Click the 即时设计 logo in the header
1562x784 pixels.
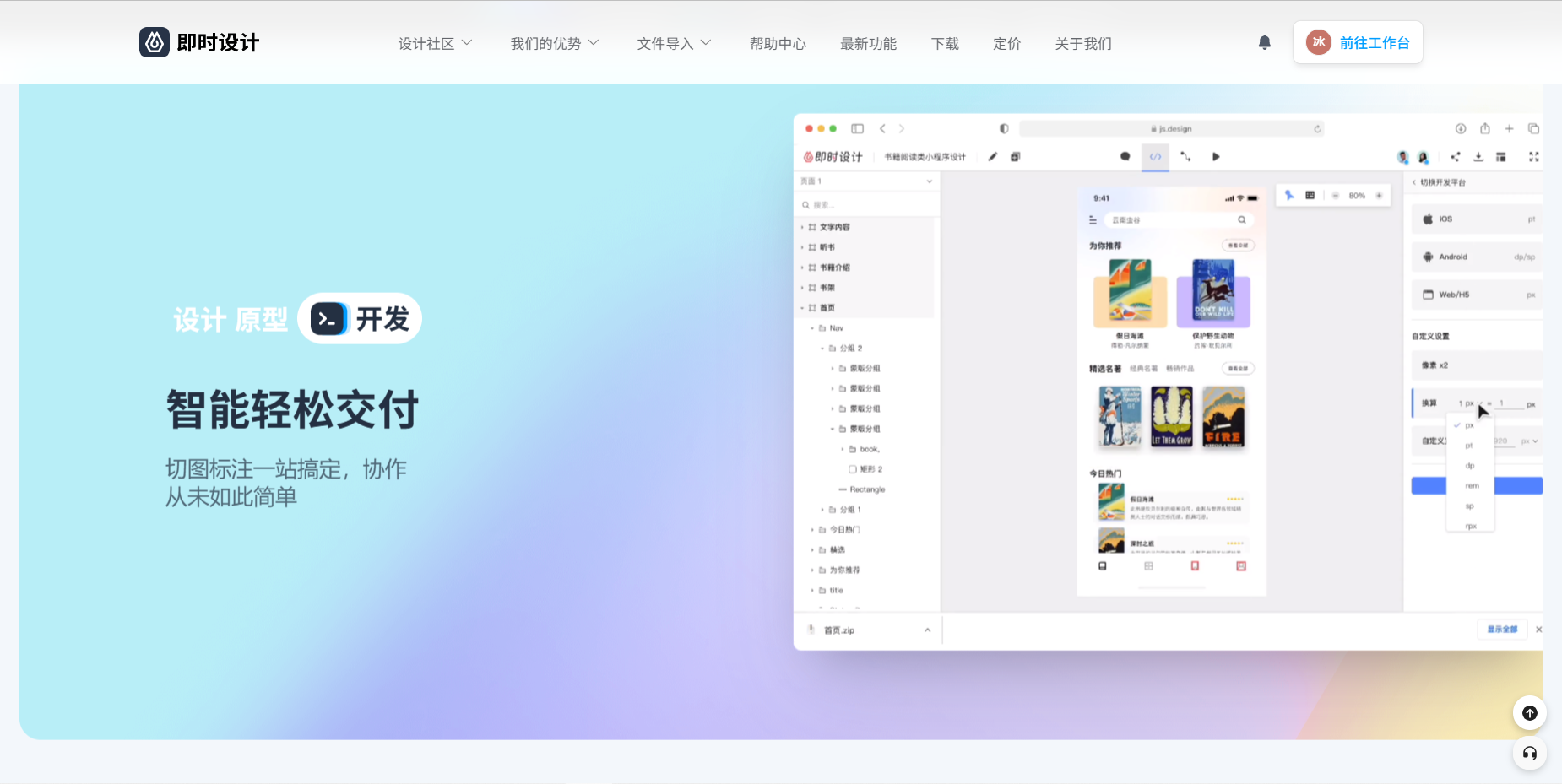199,42
